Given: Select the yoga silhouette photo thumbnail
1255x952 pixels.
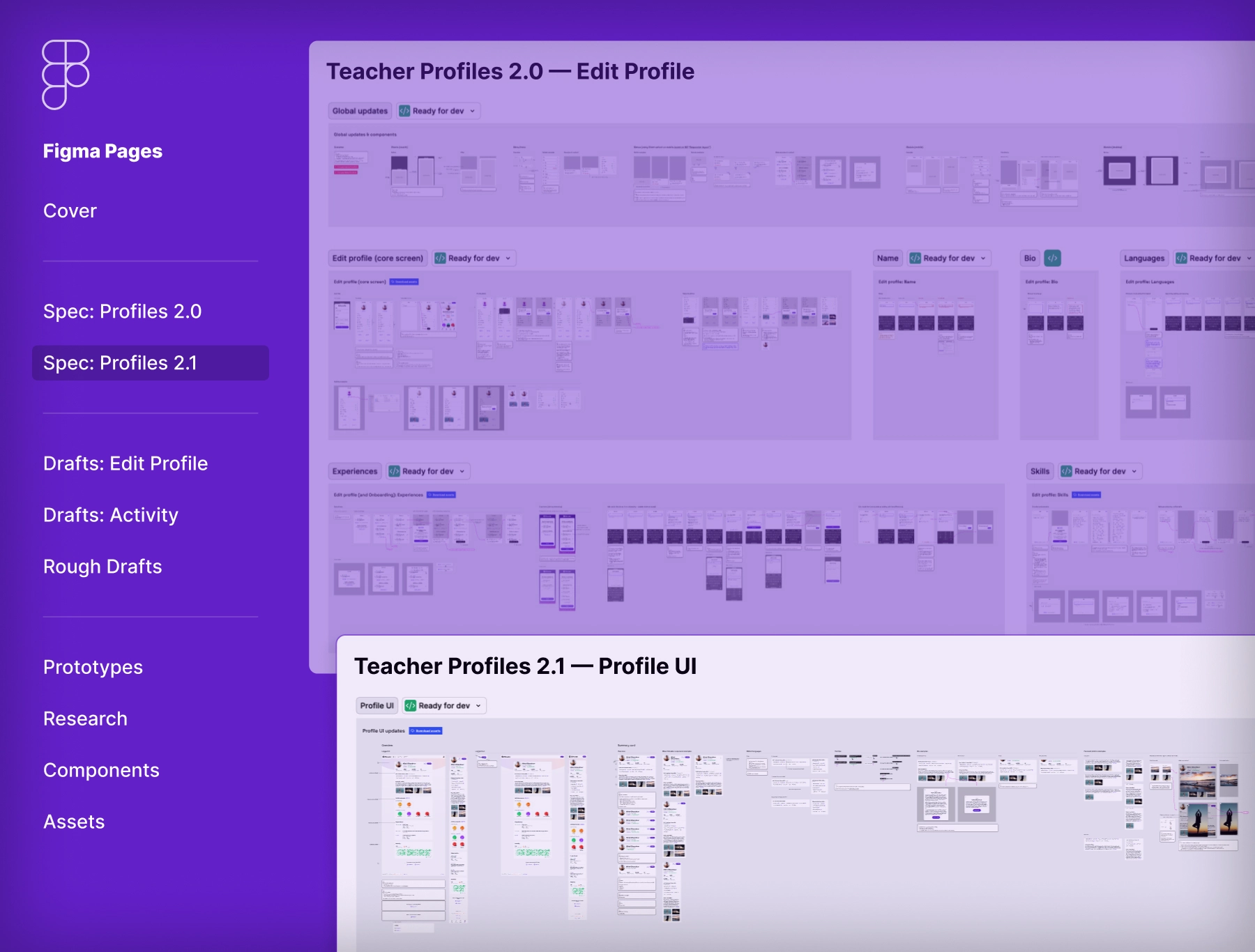Looking at the screenshot, I should tap(1197, 820).
